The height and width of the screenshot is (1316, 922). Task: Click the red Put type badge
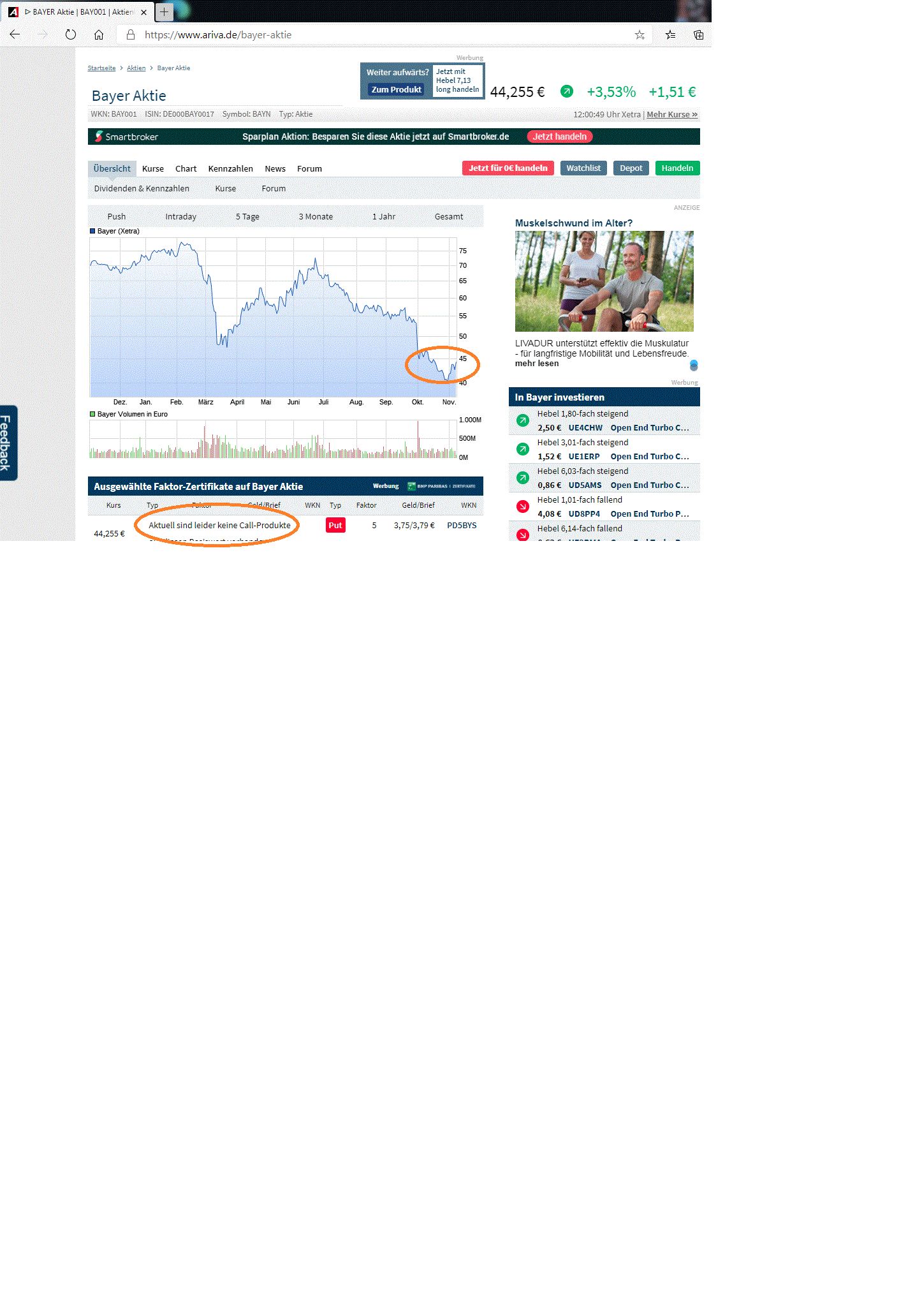pyautogui.click(x=335, y=525)
